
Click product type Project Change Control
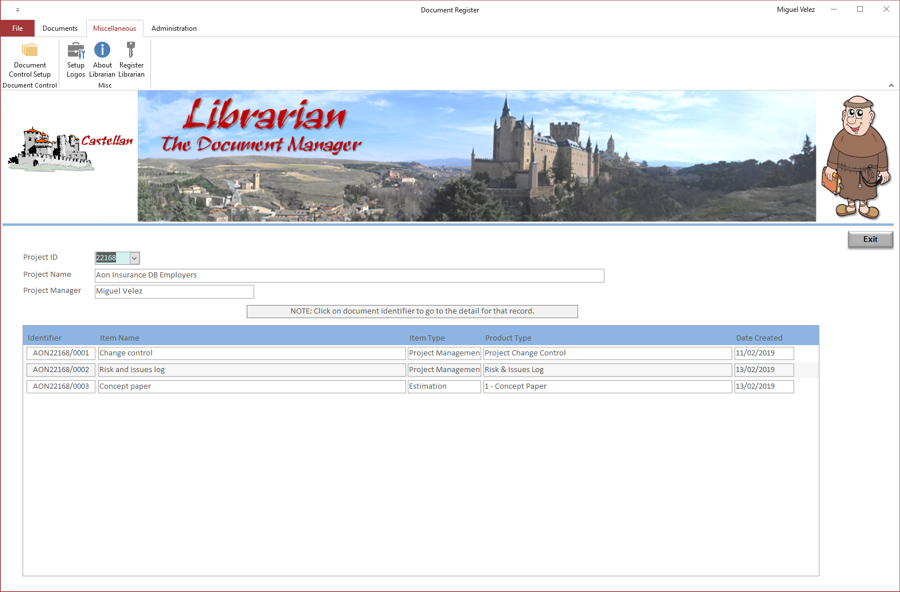pos(607,353)
